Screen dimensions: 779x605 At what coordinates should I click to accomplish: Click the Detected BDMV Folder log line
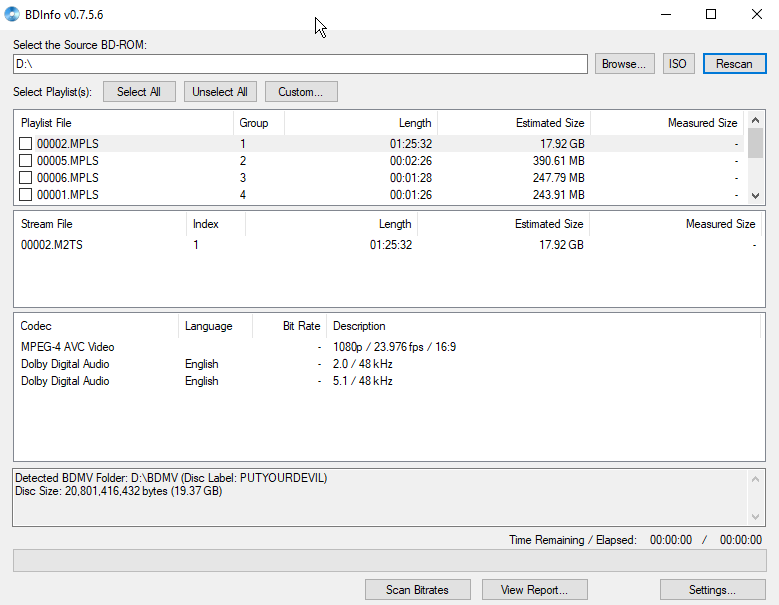[171, 478]
